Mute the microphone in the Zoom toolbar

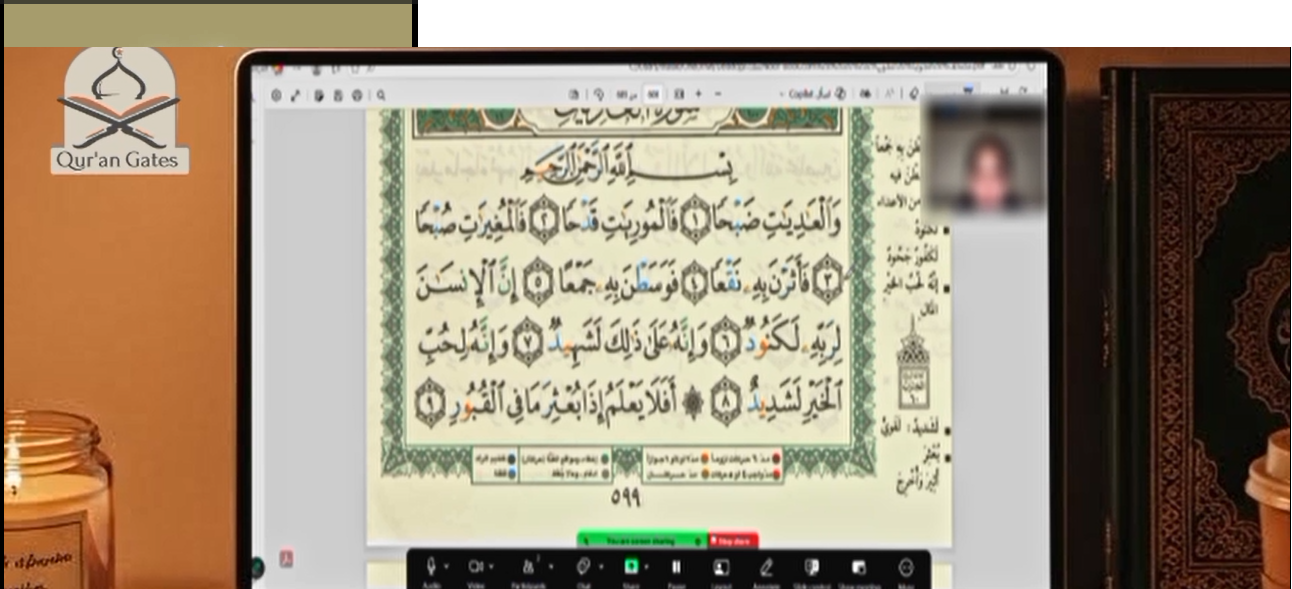click(432, 567)
